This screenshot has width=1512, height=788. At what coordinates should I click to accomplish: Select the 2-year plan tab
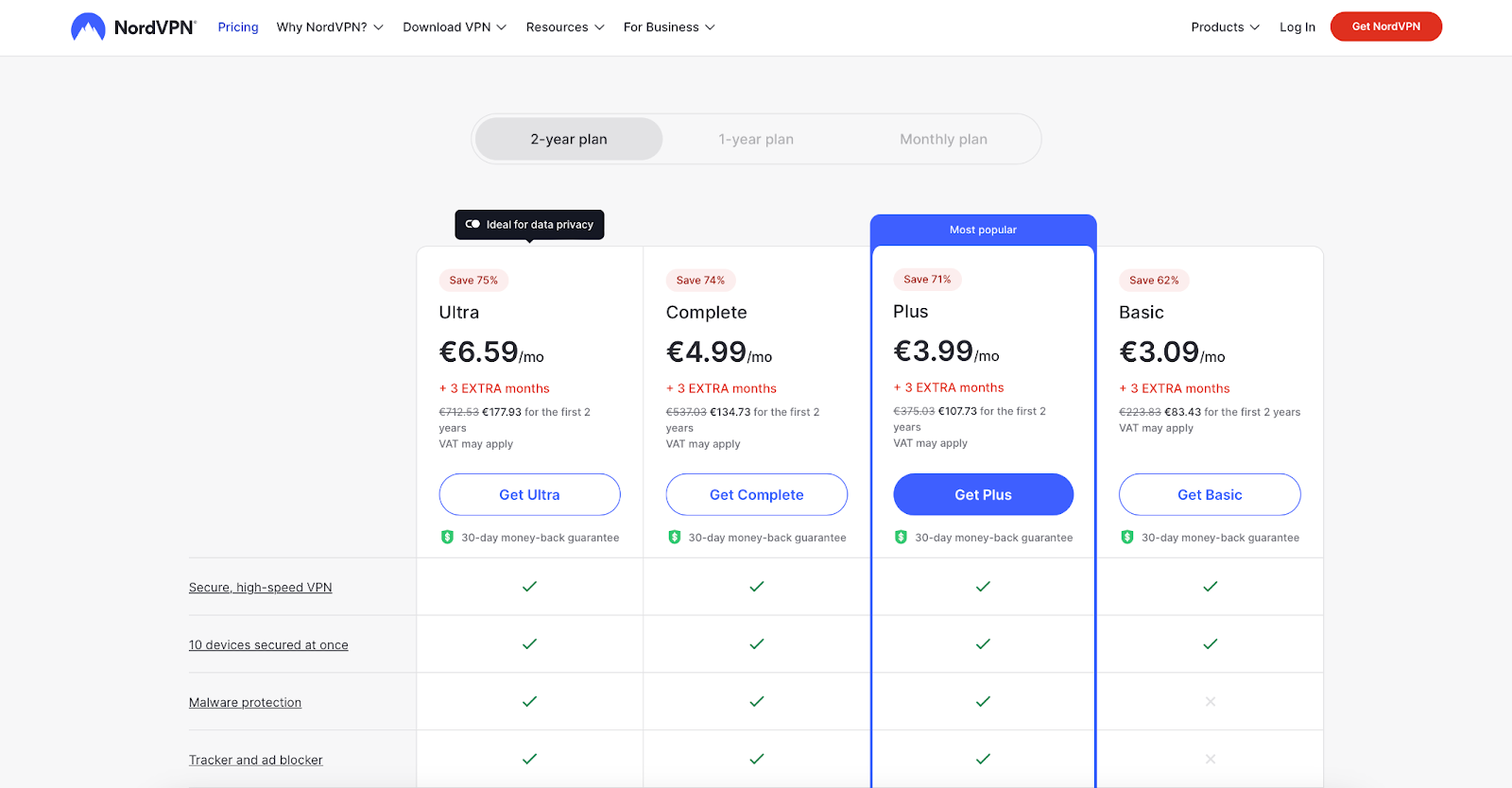pos(569,139)
